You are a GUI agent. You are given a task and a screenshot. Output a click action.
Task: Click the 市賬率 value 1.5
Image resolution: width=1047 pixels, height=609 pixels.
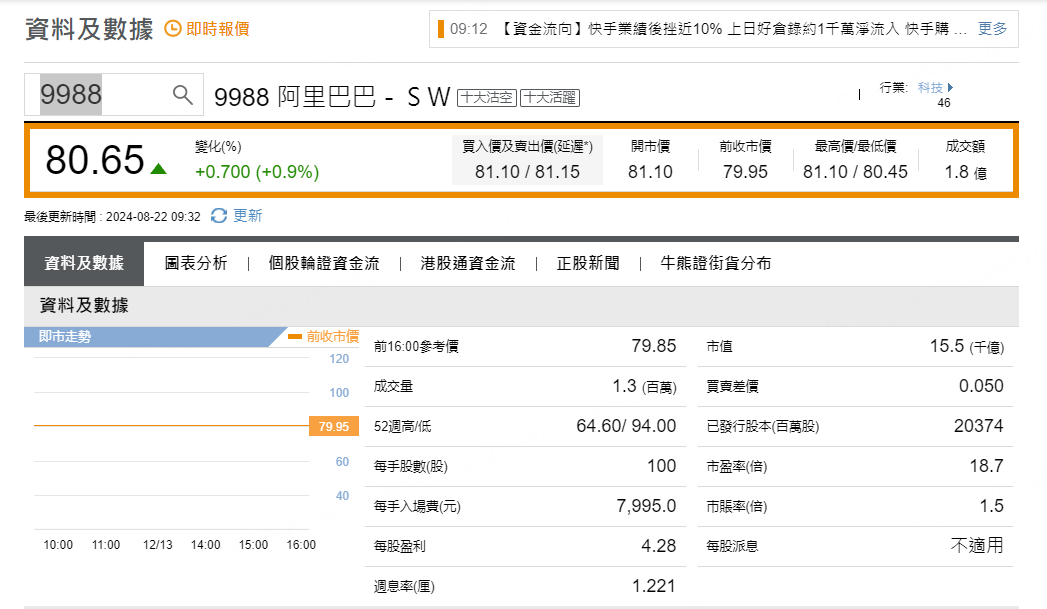(x=992, y=506)
